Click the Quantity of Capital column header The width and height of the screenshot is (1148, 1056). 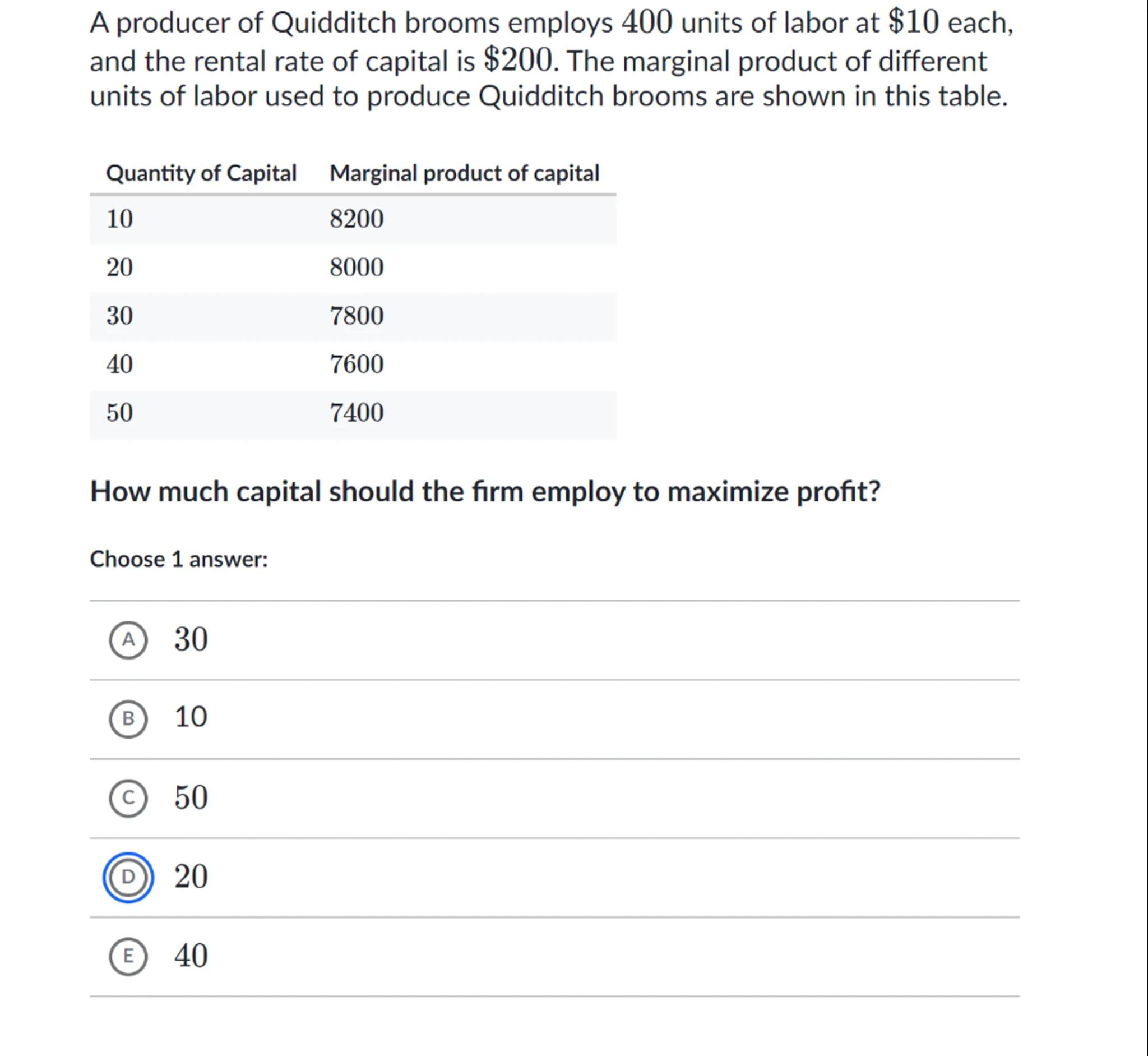tap(201, 173)
